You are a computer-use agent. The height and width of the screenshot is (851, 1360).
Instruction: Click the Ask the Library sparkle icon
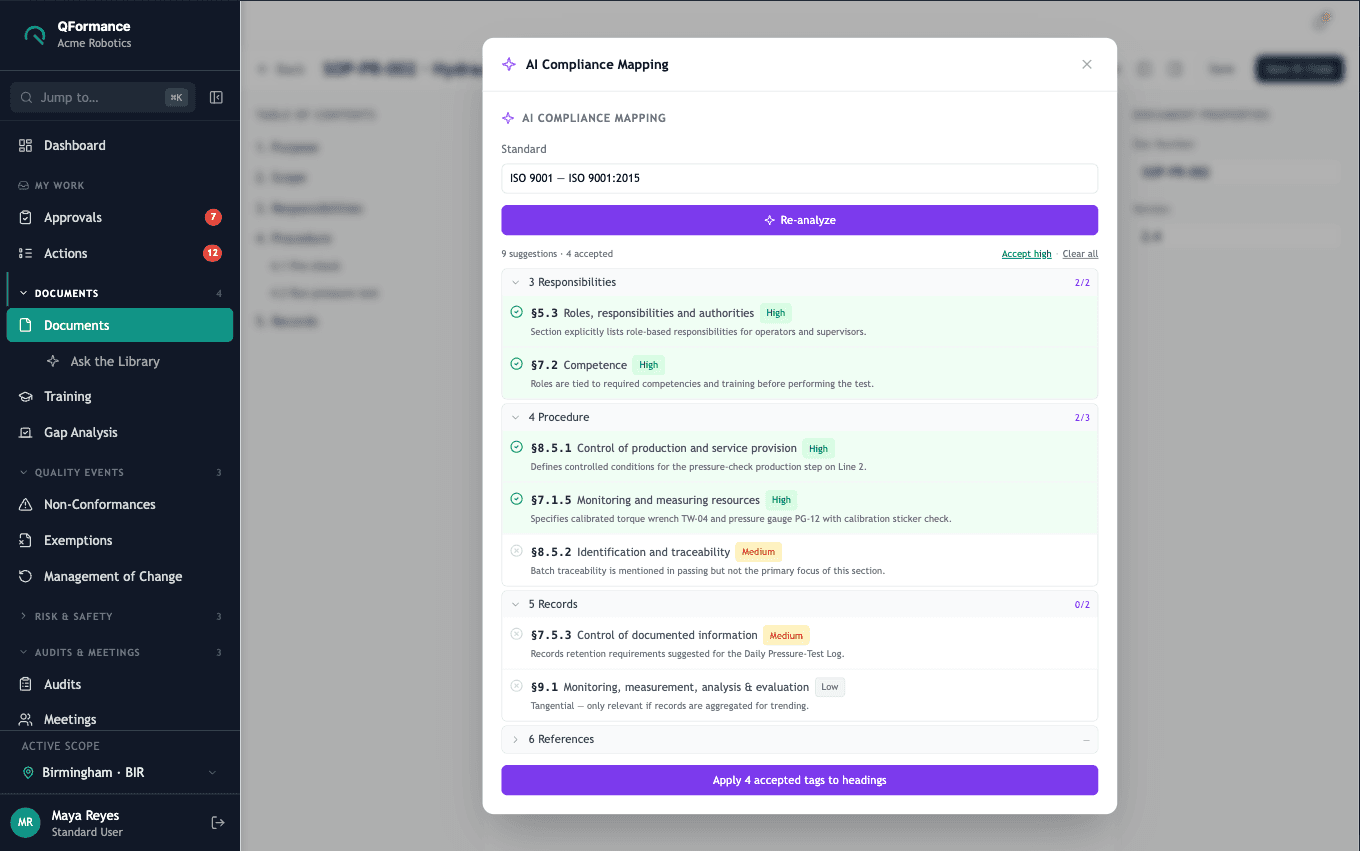point(53,361)
